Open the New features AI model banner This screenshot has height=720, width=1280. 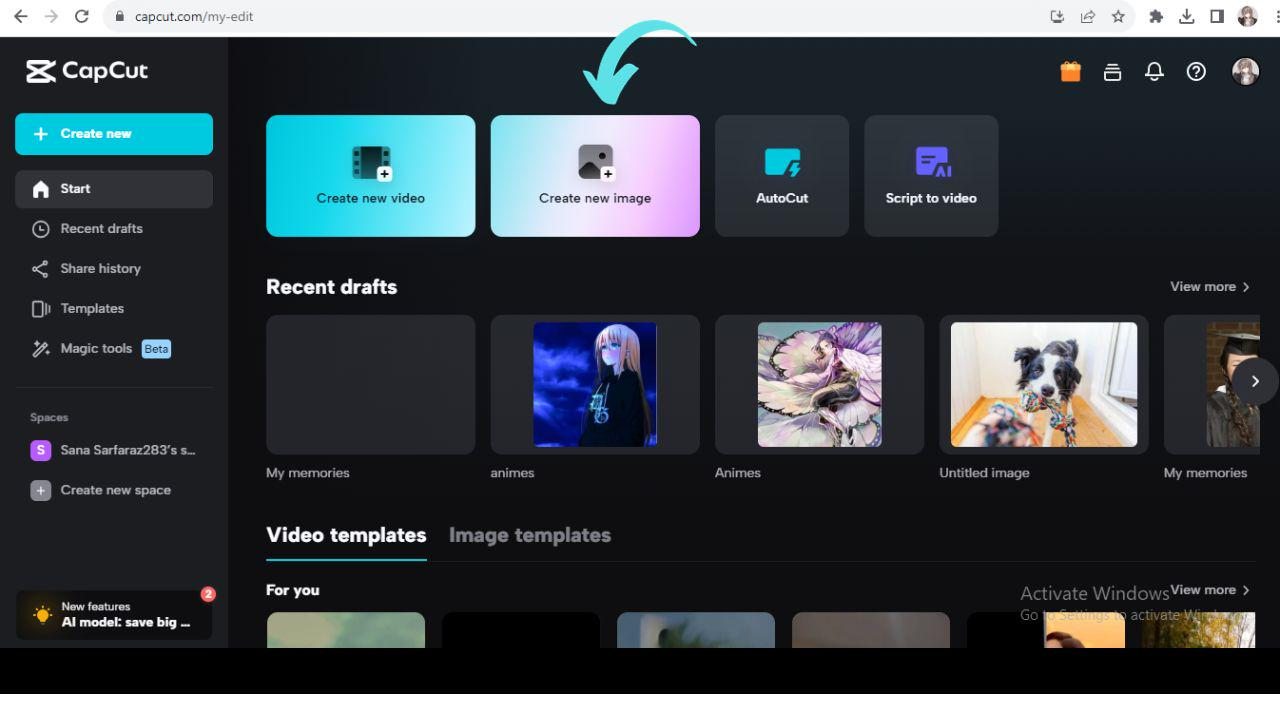pos(114,615)
